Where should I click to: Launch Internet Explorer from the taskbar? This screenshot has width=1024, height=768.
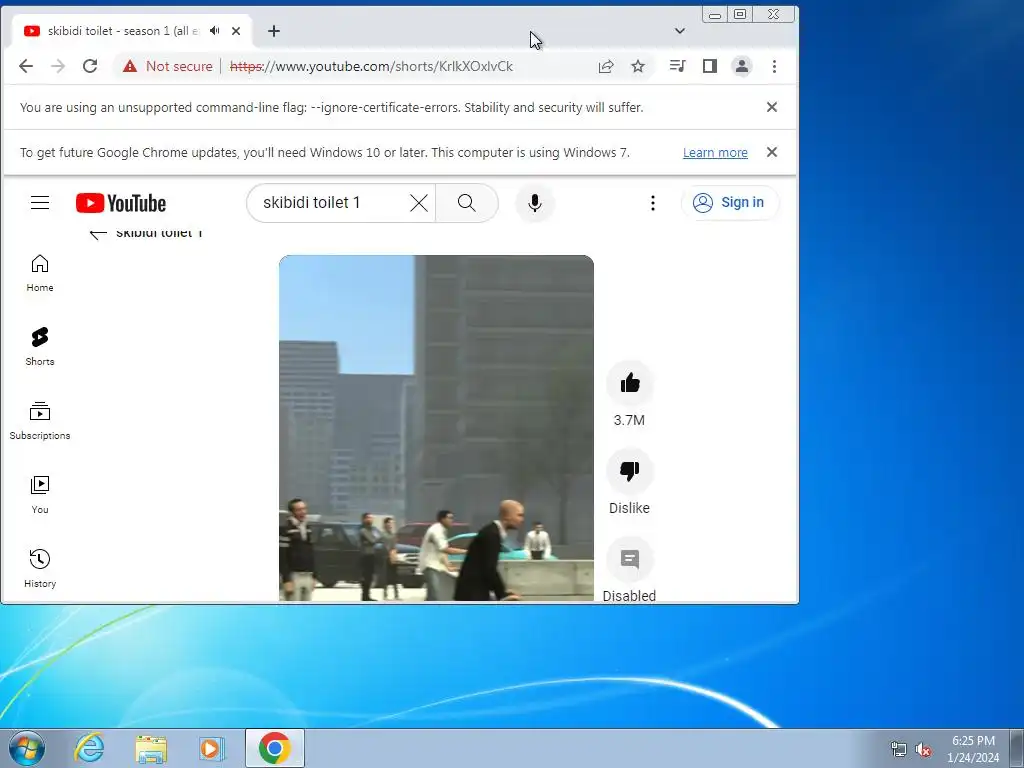89,748
